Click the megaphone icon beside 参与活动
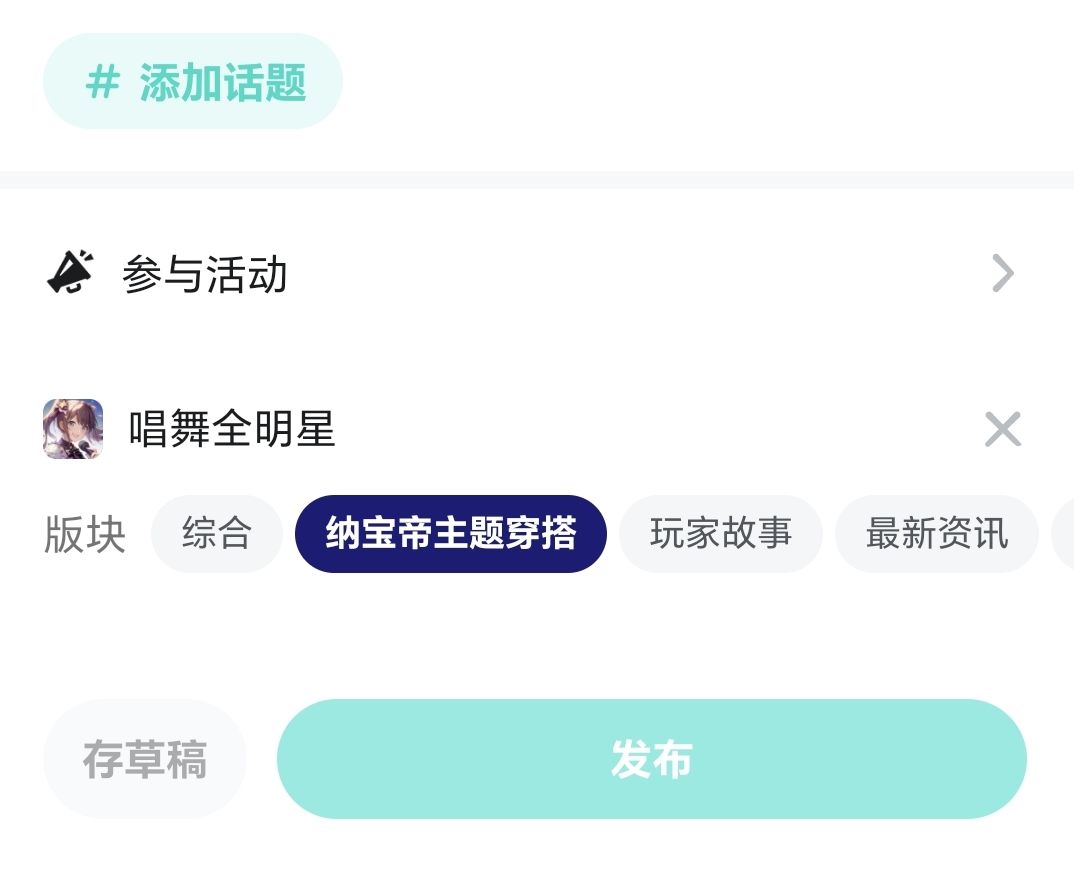Screen dimensions: 1074x878 [x=70, y=273]
